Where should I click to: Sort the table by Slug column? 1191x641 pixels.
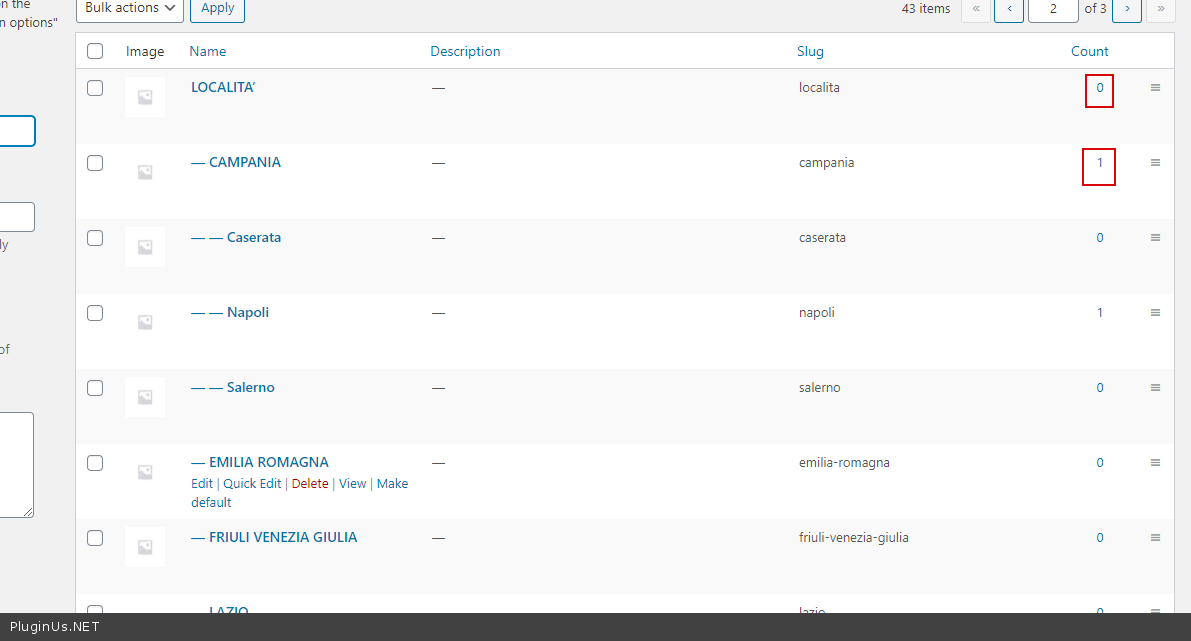[810, 51]
